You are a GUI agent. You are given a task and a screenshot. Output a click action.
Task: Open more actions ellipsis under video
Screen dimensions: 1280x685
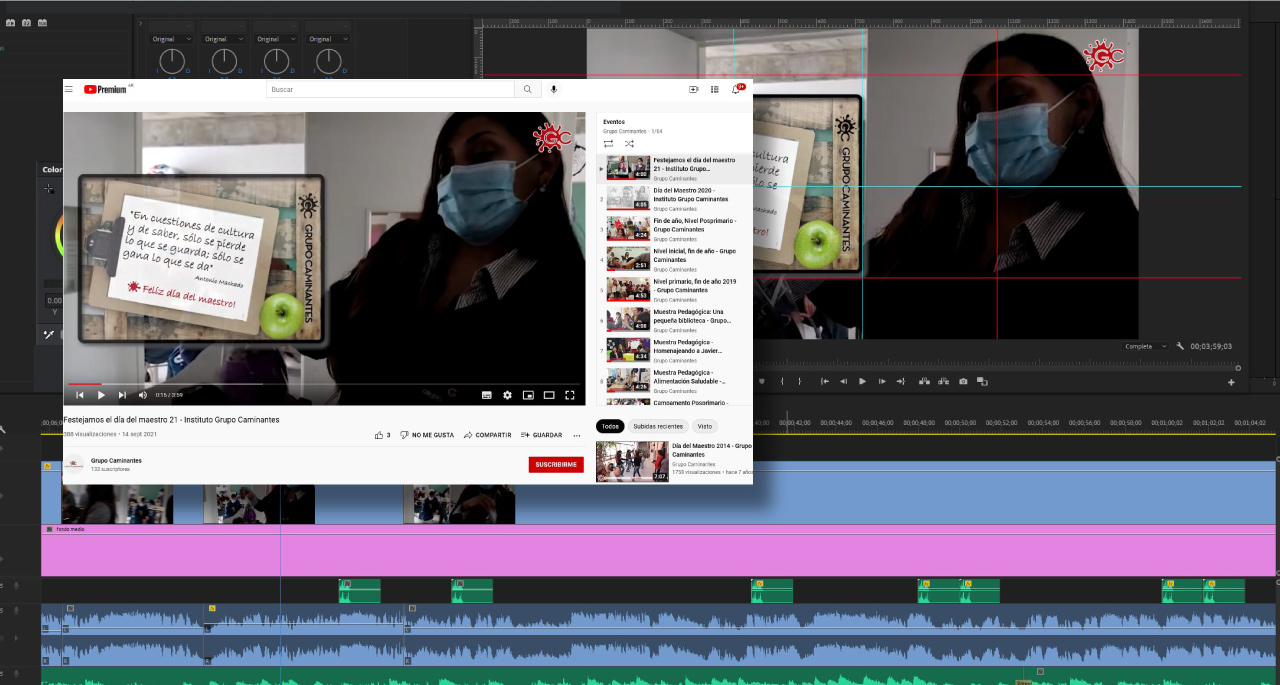tap(576, 436)
